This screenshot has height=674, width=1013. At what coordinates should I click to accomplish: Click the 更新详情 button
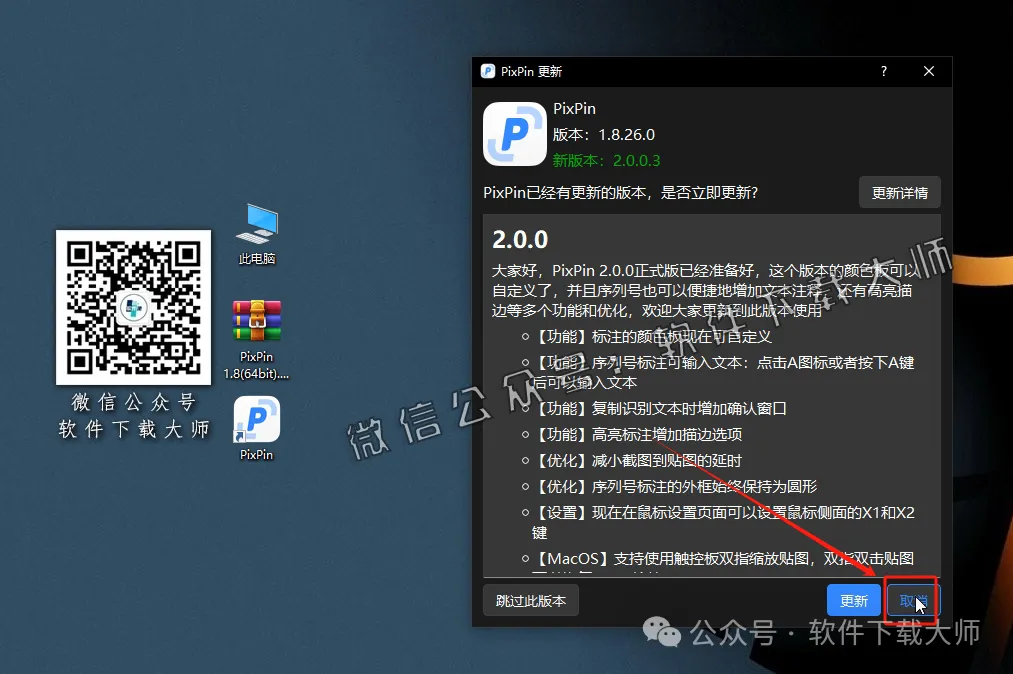(x=899, y=192)
